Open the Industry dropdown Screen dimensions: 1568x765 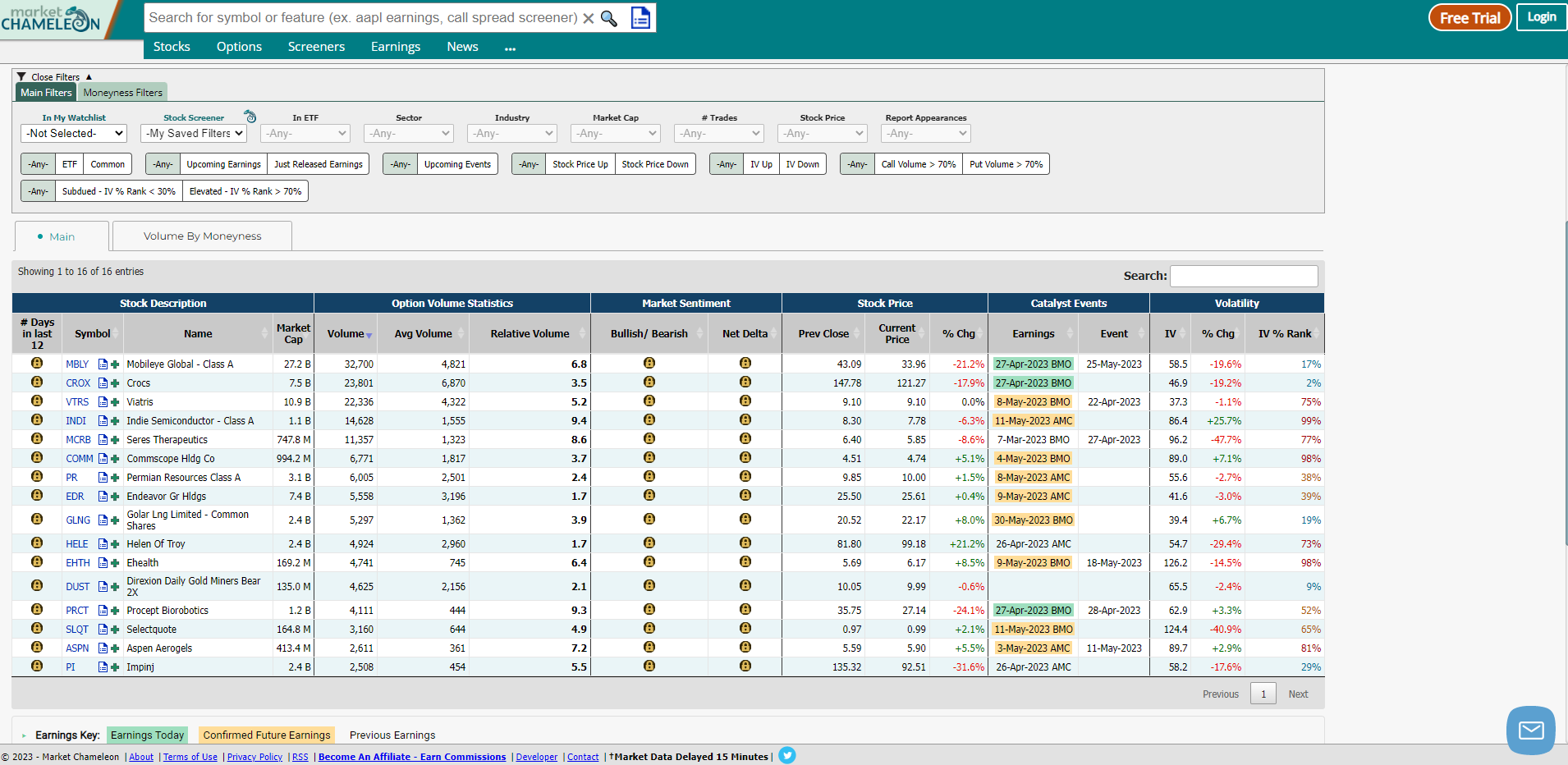pos(512,133)
